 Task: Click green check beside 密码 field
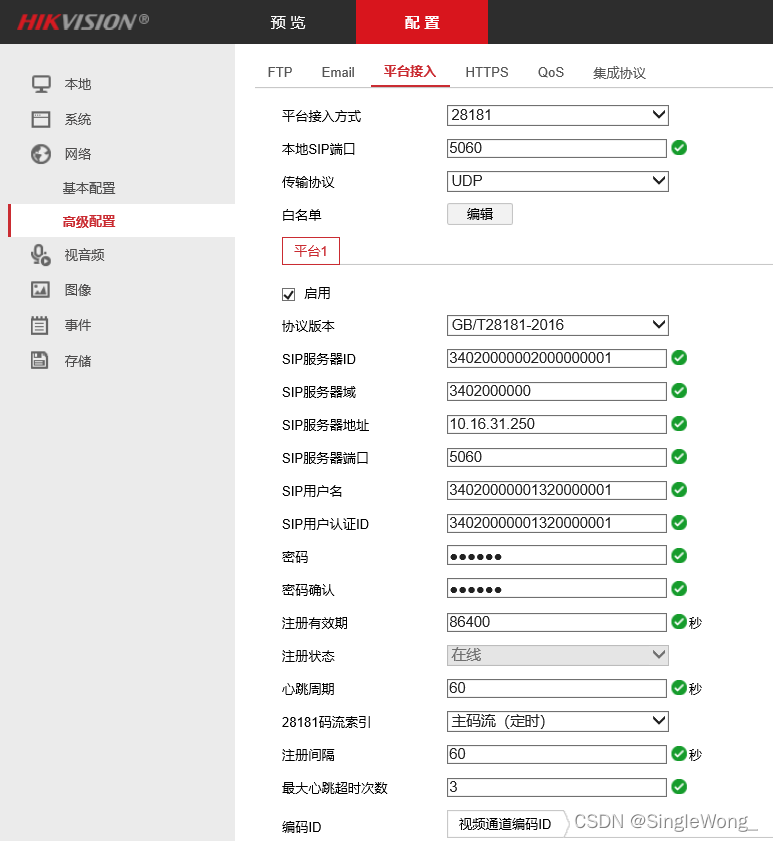click(x=679, y=556)
